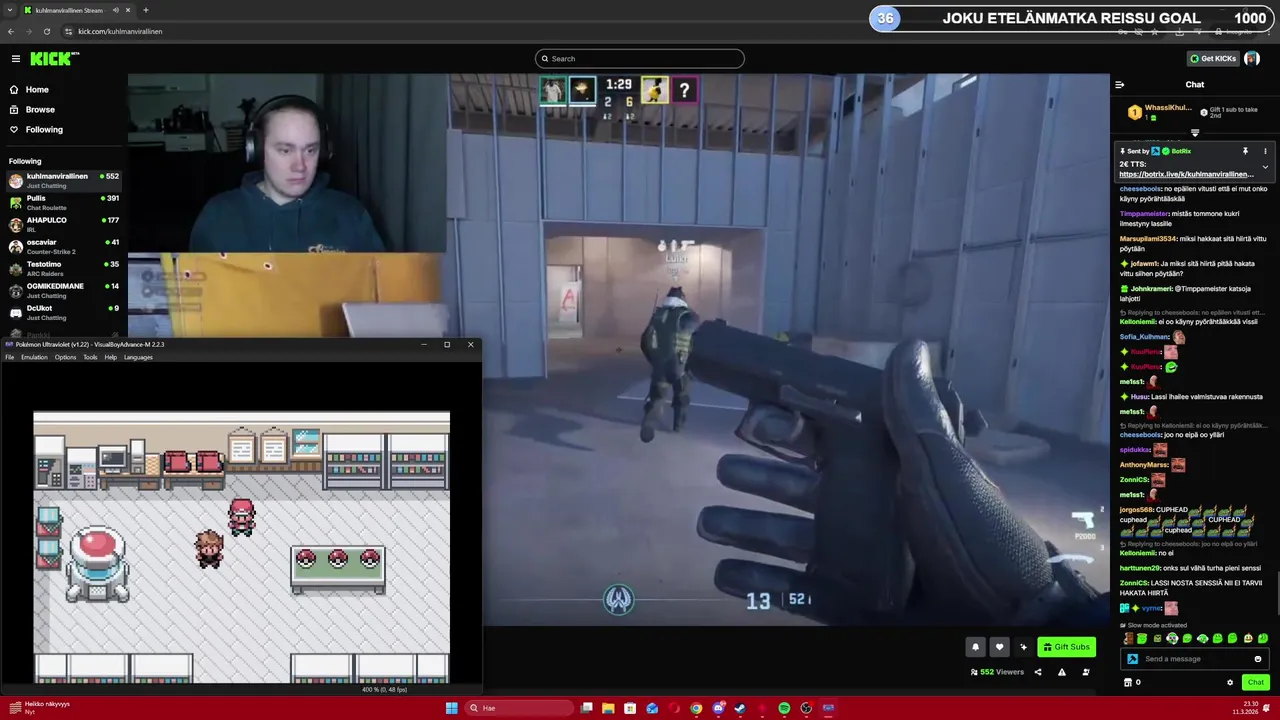The image size is (1280, 720).
Task: Open Steam from the taskbar
Action: pyautogui.click(x=740, y=708)
